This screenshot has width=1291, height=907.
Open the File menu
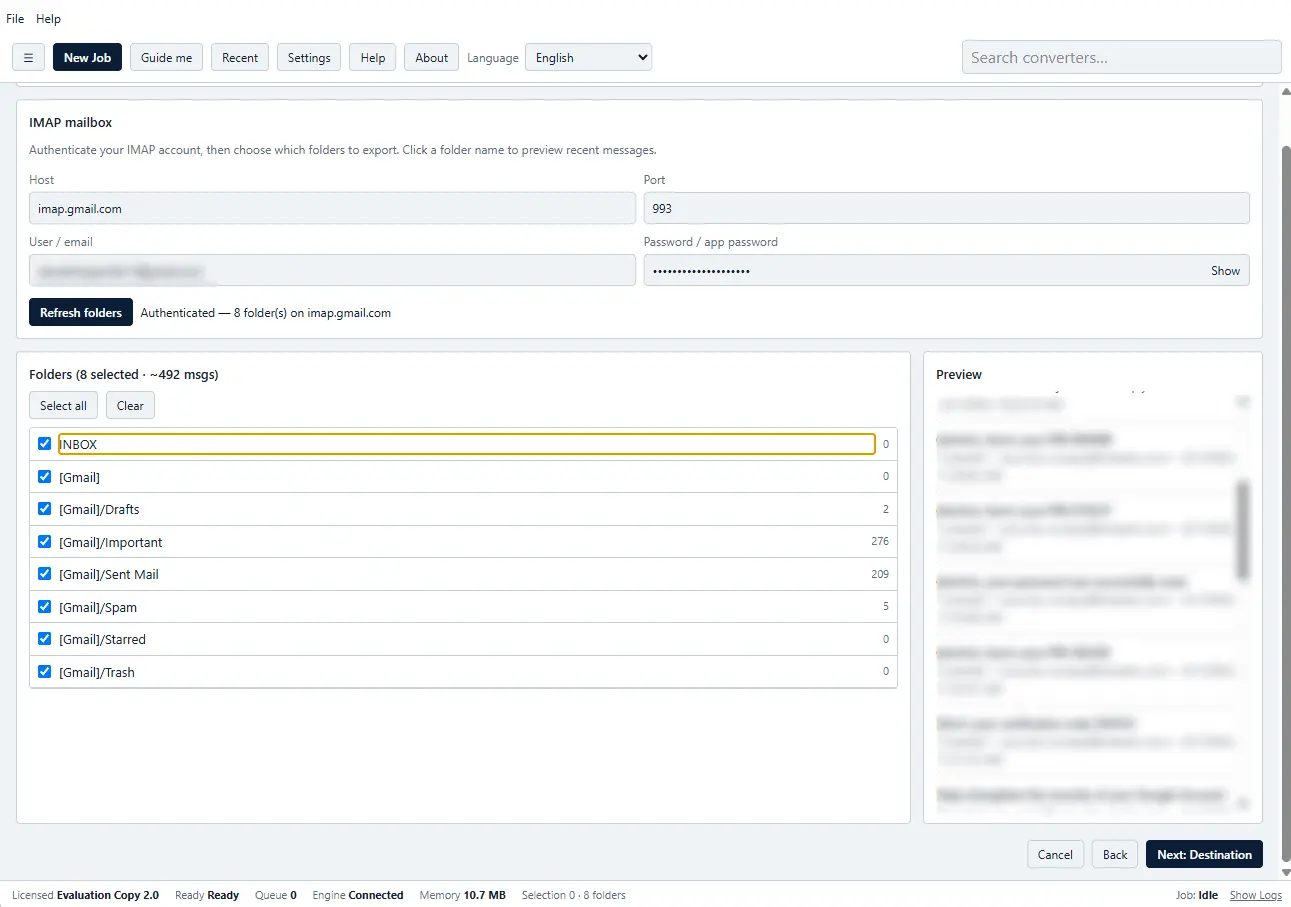[15, 18]
